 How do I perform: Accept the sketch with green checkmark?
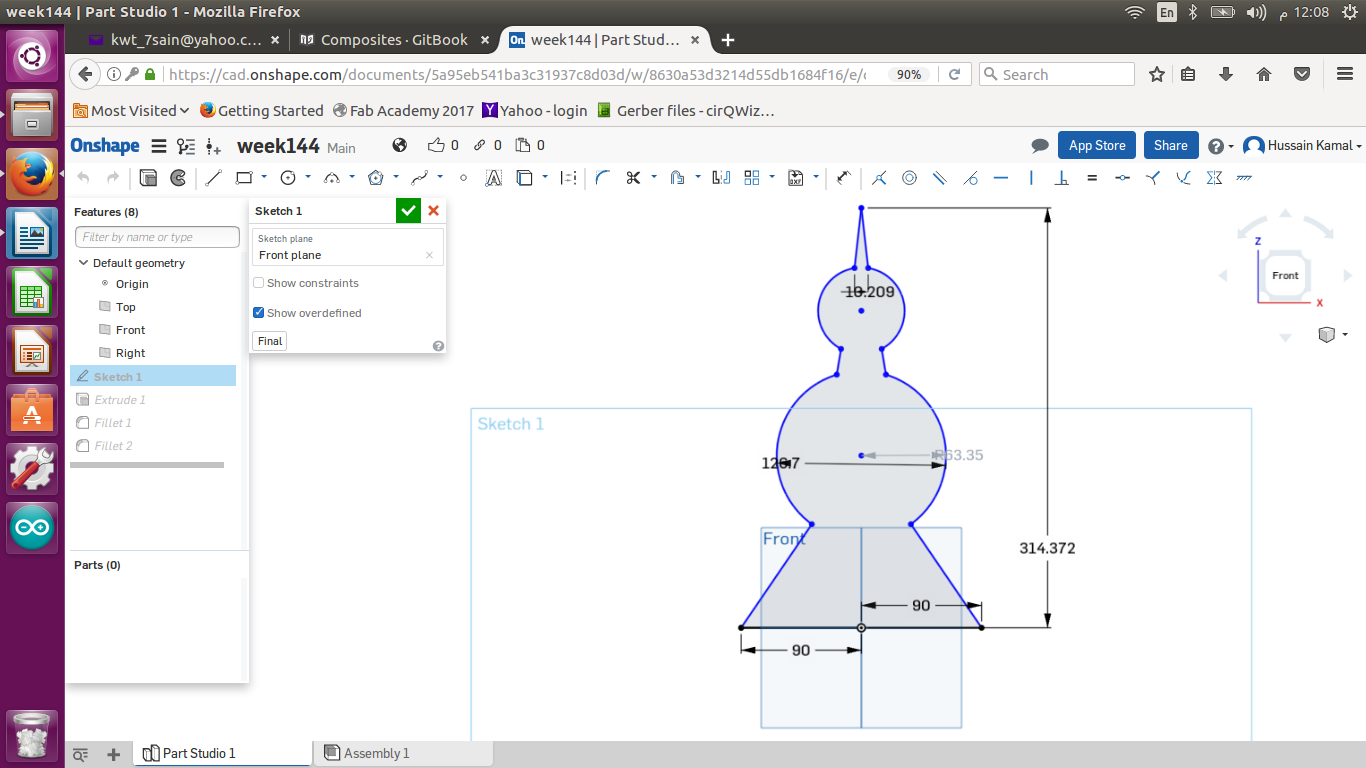pyautogui.click(x=408, y=210)
